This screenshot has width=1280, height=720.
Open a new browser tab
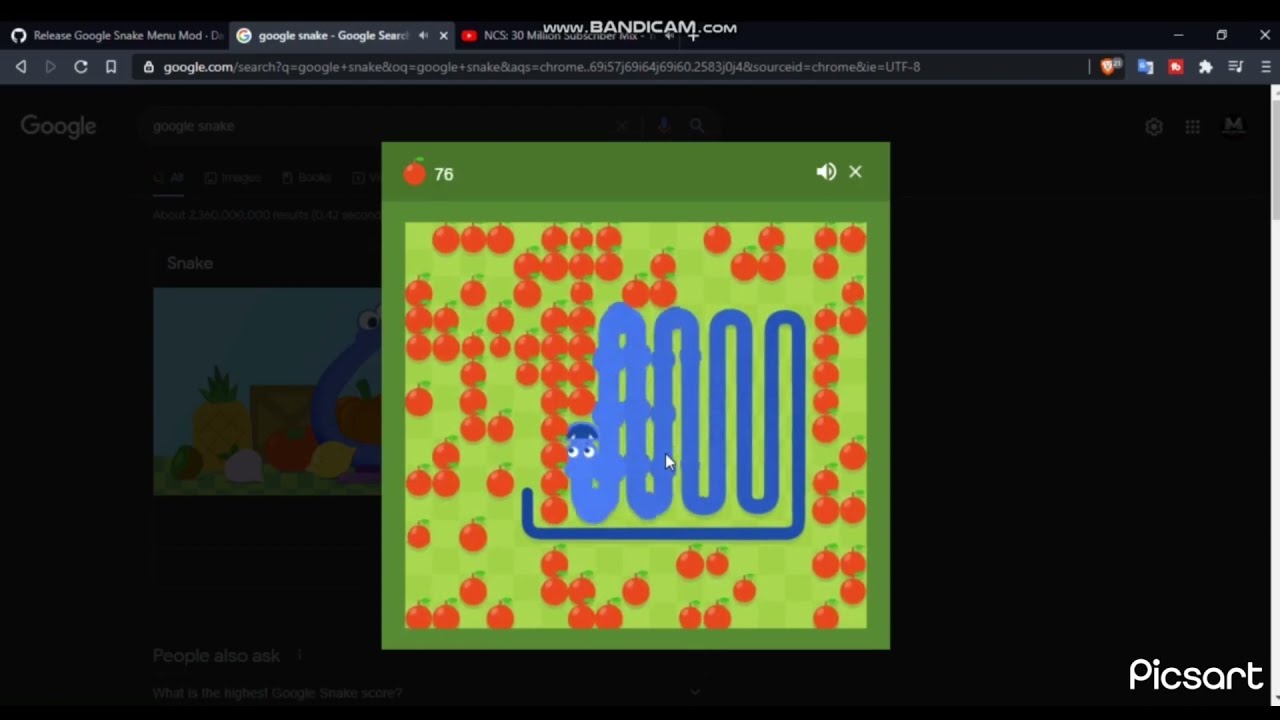tap(693, 35)
